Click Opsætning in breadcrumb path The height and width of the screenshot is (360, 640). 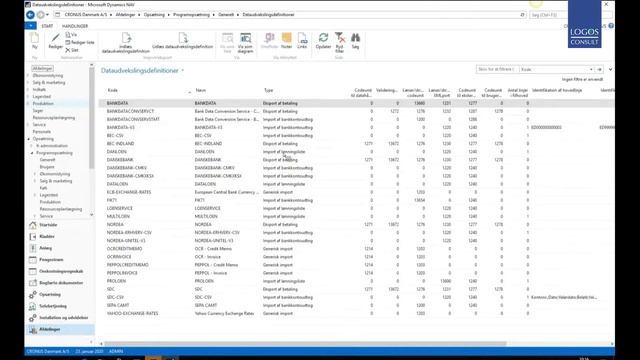(154, 15)
